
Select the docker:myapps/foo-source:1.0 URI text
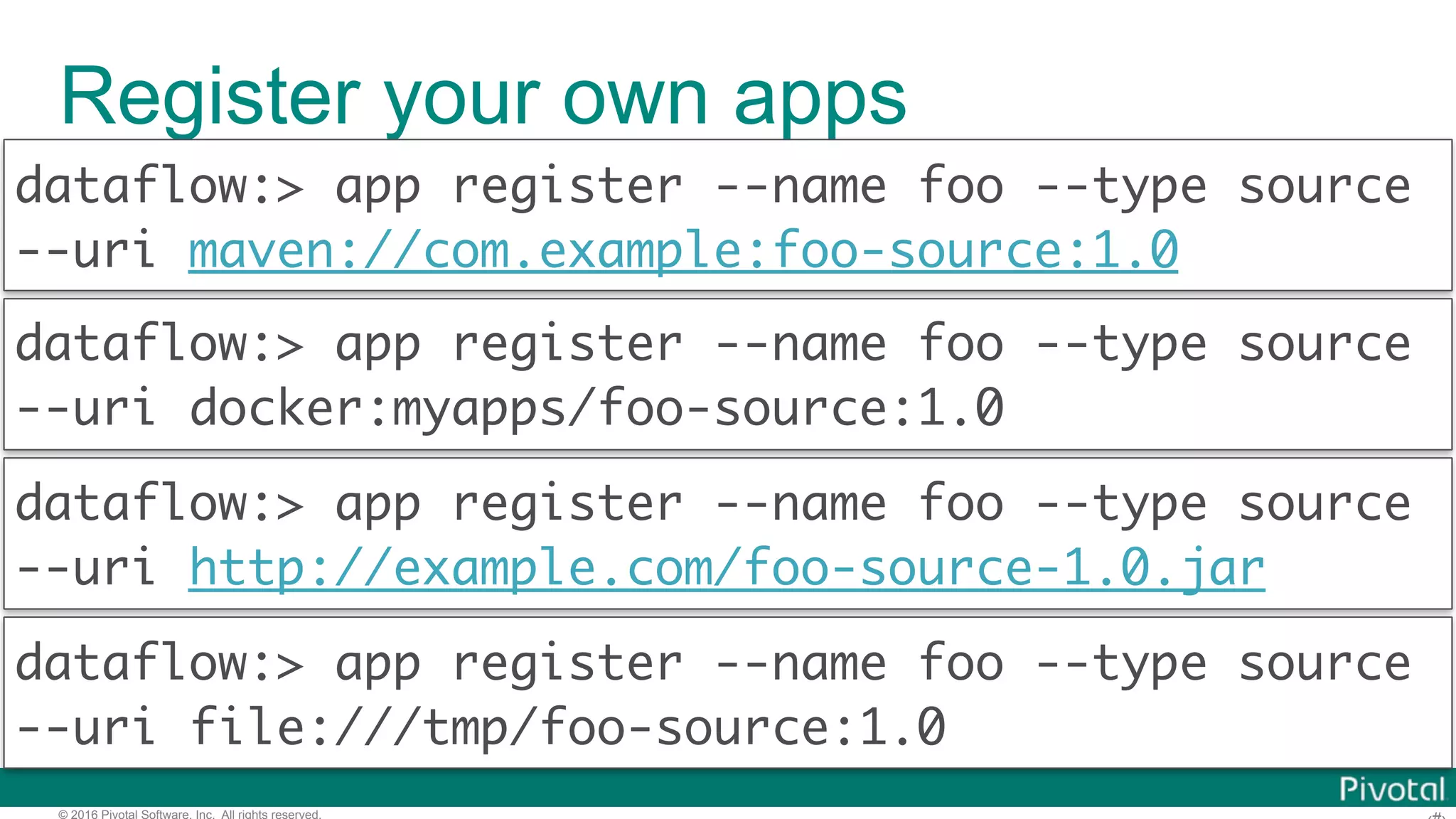click(x=596, y=409)
